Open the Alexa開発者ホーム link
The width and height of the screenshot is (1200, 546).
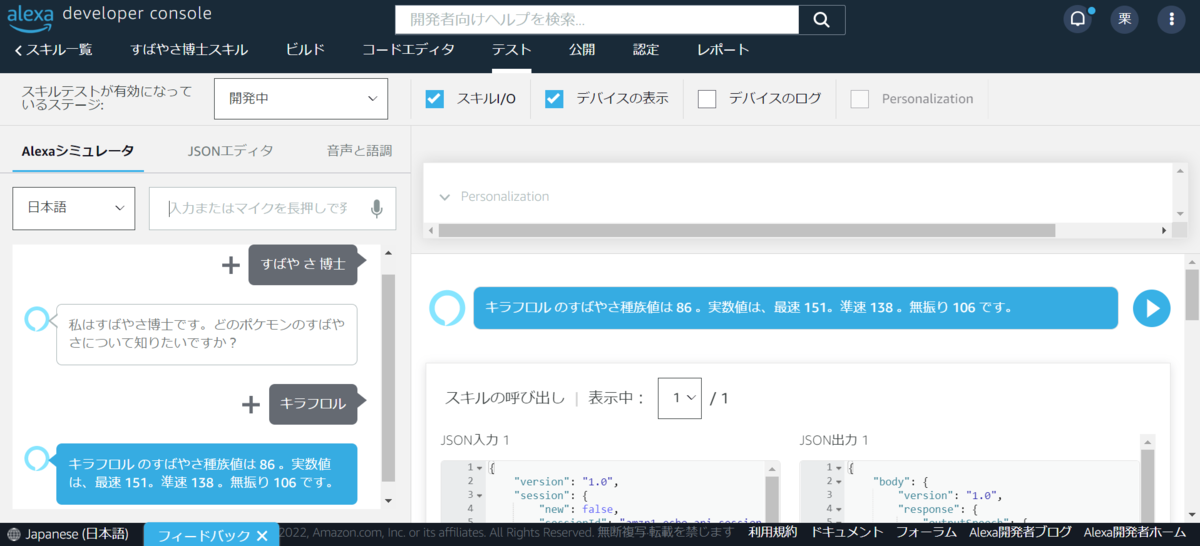pyautogui.click(x=1137, y=533)
